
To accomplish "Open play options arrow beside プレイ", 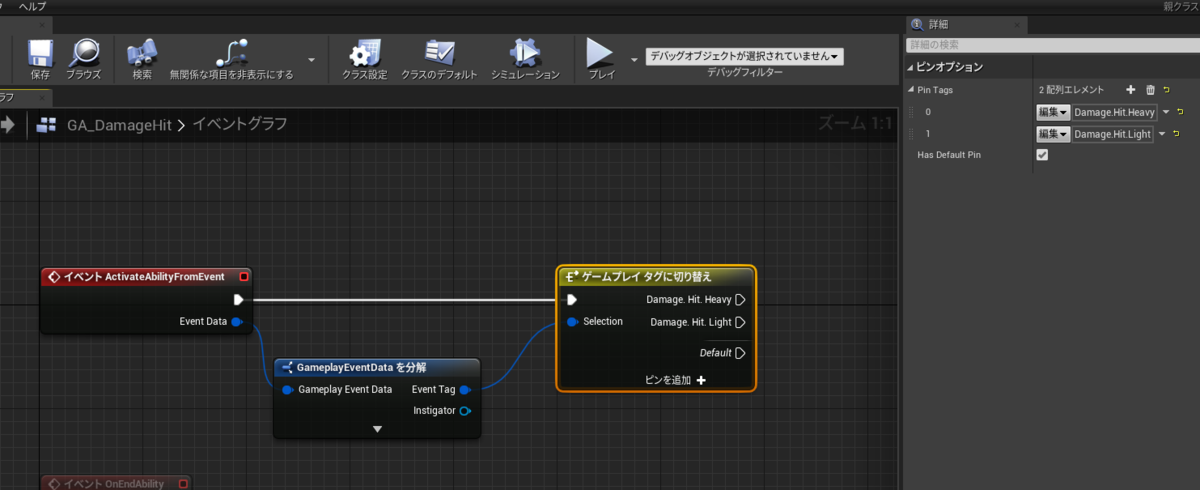I will (x=634, y=59).
